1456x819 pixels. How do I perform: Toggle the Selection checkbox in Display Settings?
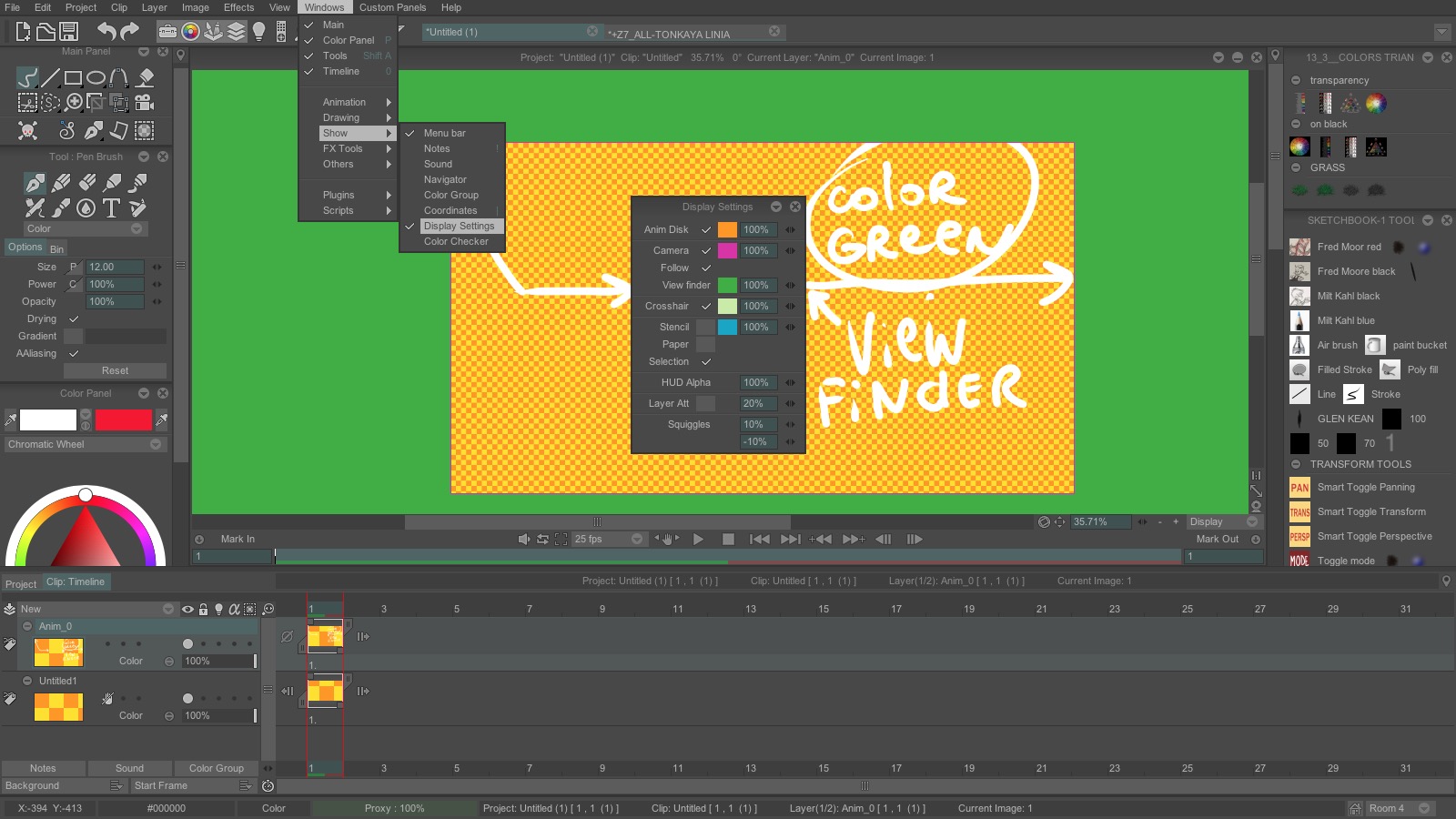tap(705, 361)
